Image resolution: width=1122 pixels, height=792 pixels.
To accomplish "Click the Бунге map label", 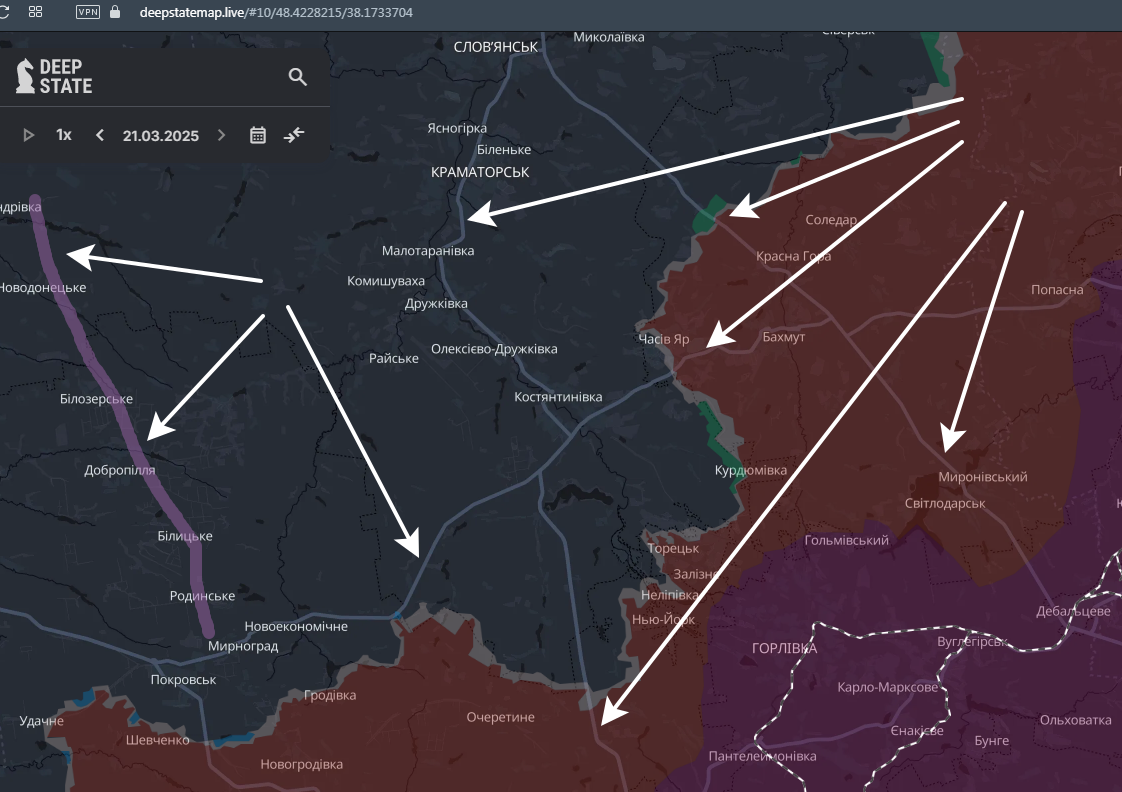I will click(991, 741).
